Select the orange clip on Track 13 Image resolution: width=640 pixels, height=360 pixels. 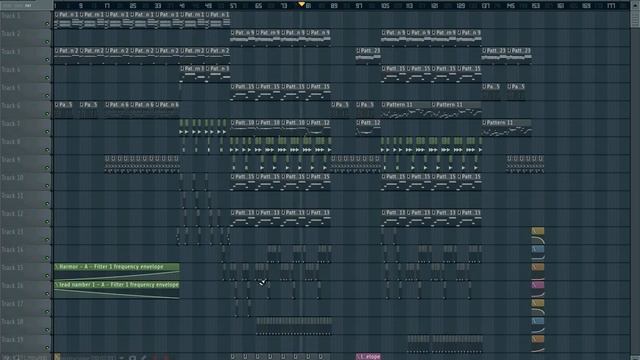click(x=538, y=236)
